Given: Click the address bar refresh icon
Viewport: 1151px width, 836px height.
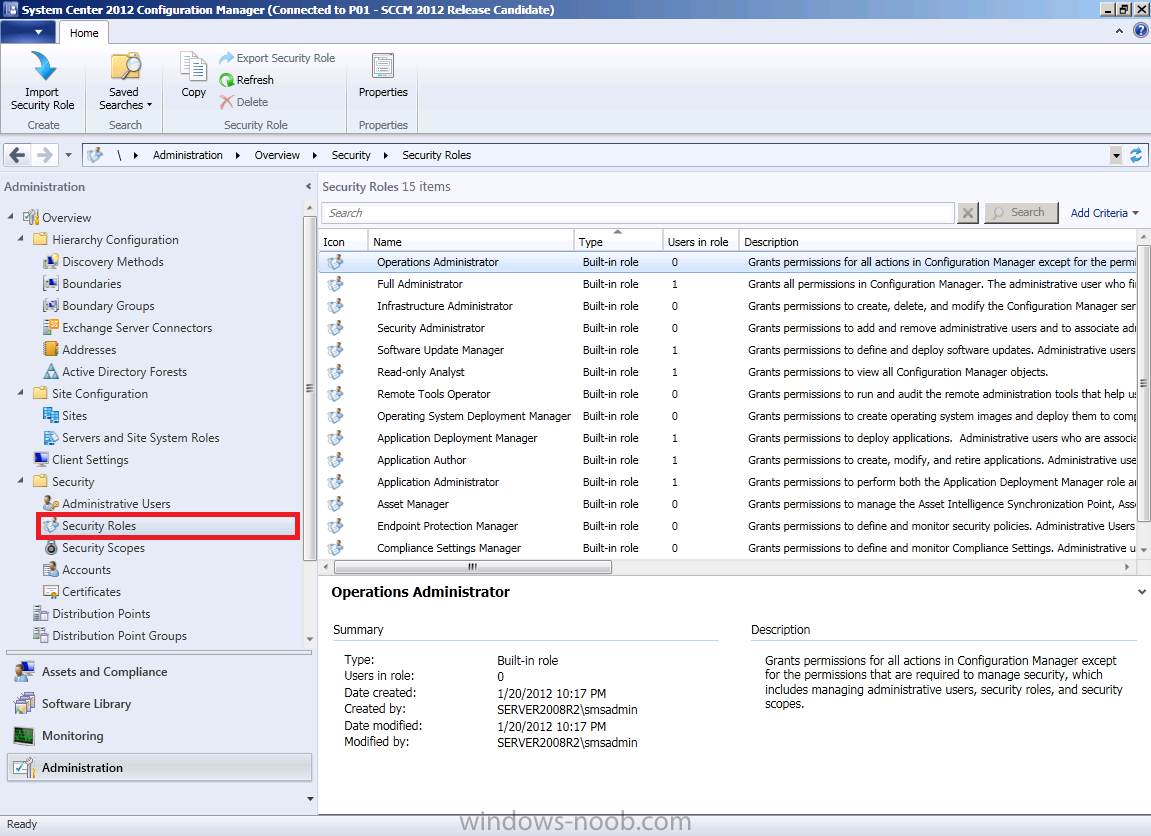Looking at the screenshot, I should [x=1136, y=155].
